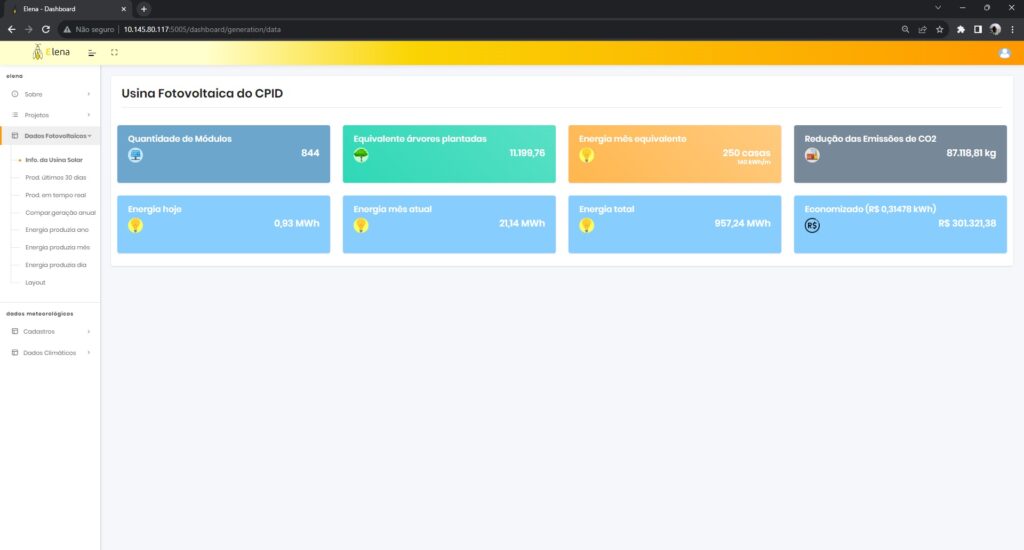Image resolution: width=1024 pixels, height=550 pixels.
Task: Select Energia produzia mês menu item
Action: pyautogui.click(x=57, y=247)
